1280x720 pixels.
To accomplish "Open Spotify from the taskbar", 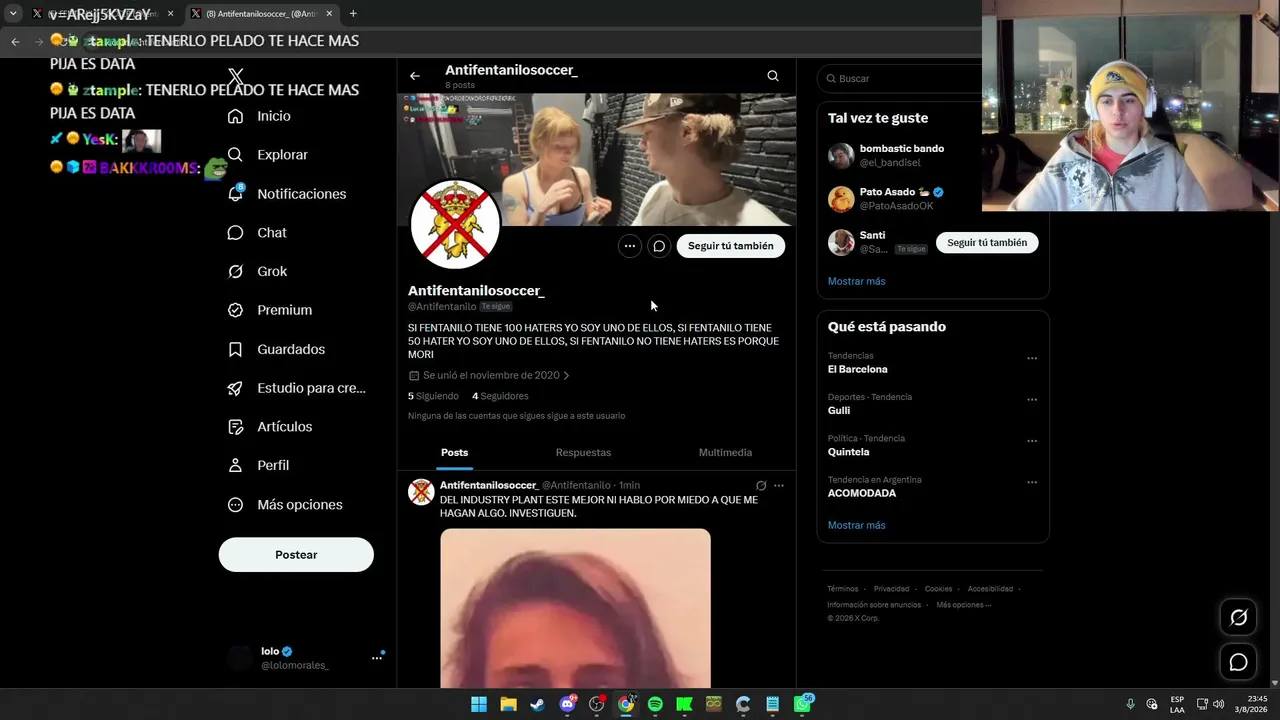I will point(655,704).
